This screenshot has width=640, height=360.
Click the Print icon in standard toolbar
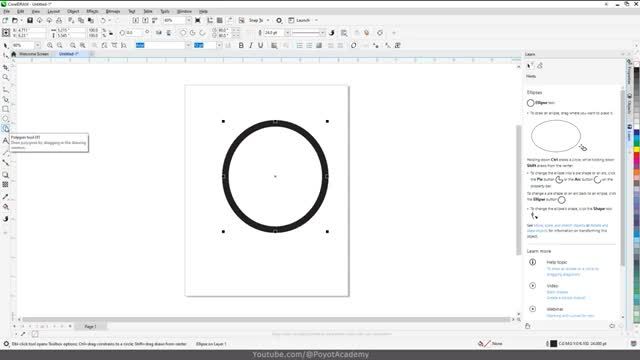59,20
